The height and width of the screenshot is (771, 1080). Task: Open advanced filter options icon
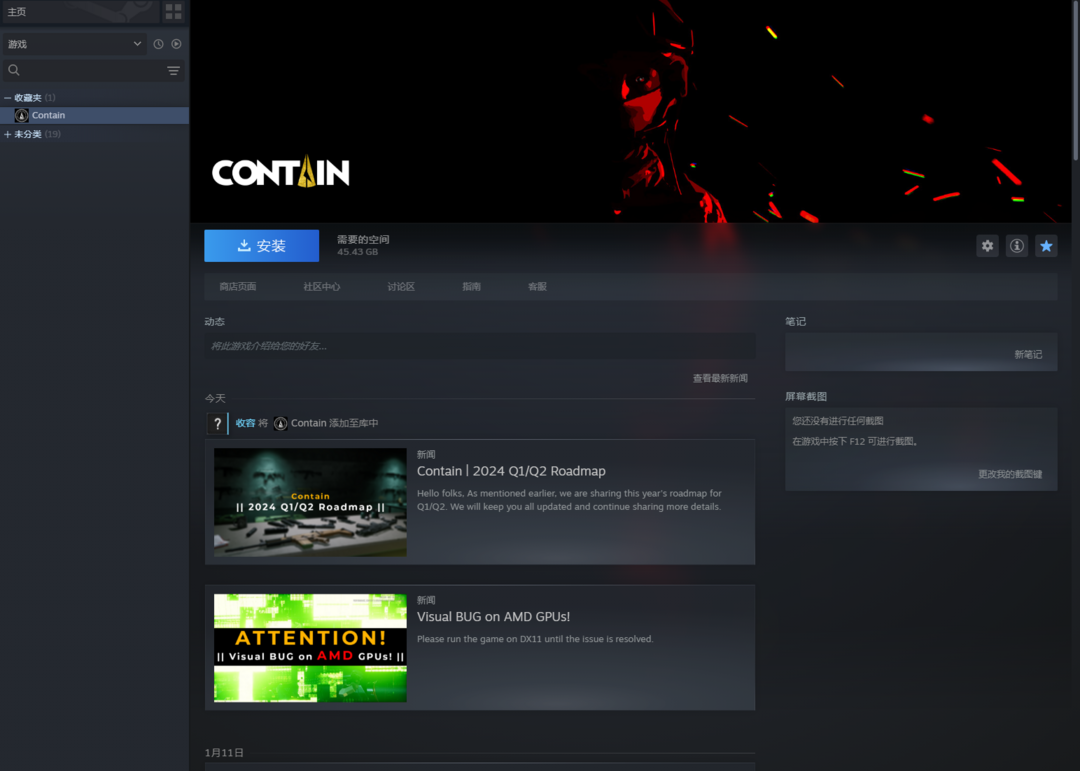tap(174, 70)
